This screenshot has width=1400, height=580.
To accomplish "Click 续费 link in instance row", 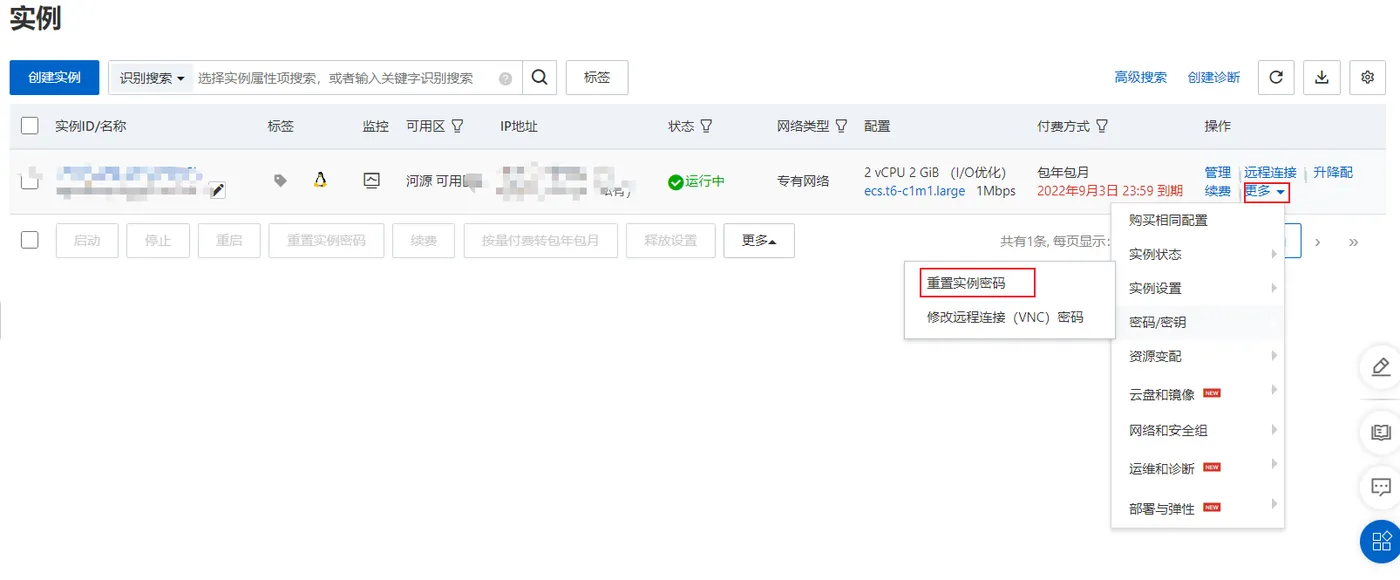I will pyautogui.click(x=1218, y=191).
